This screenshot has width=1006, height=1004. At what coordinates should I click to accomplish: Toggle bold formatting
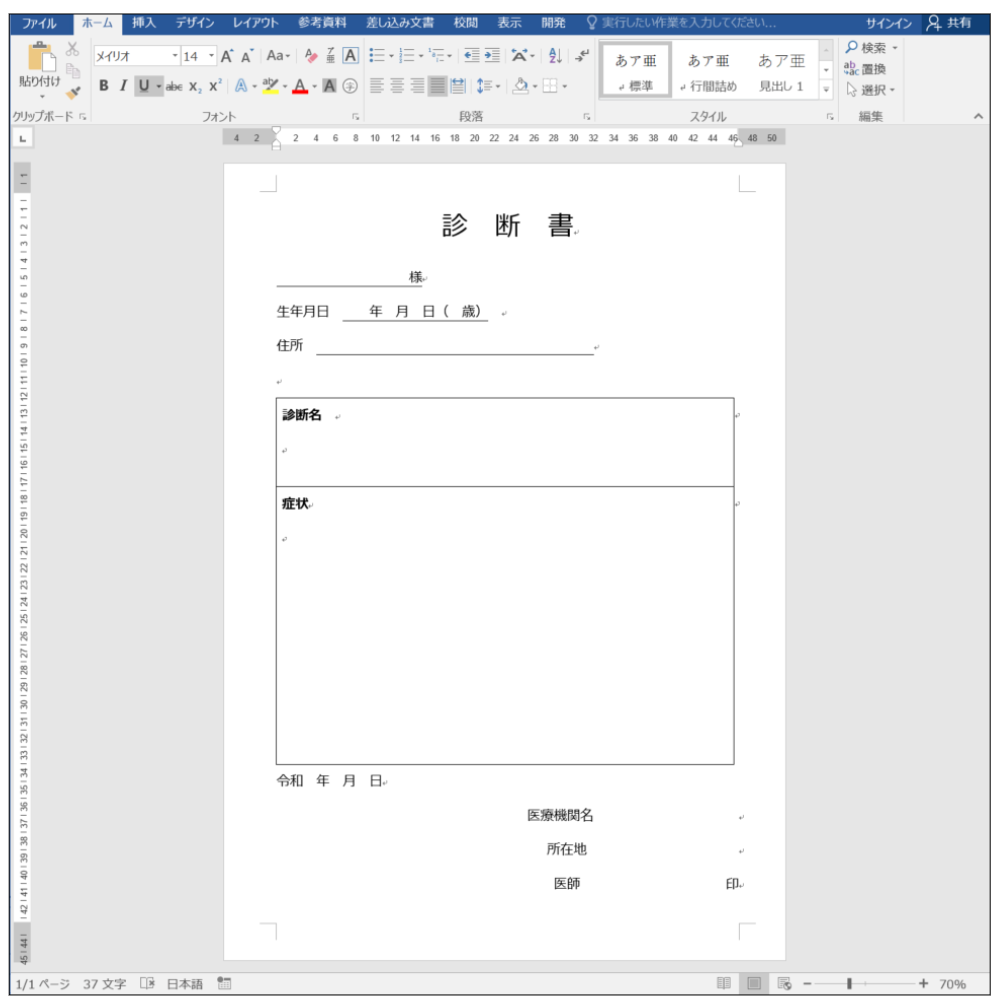click(104, 87)
